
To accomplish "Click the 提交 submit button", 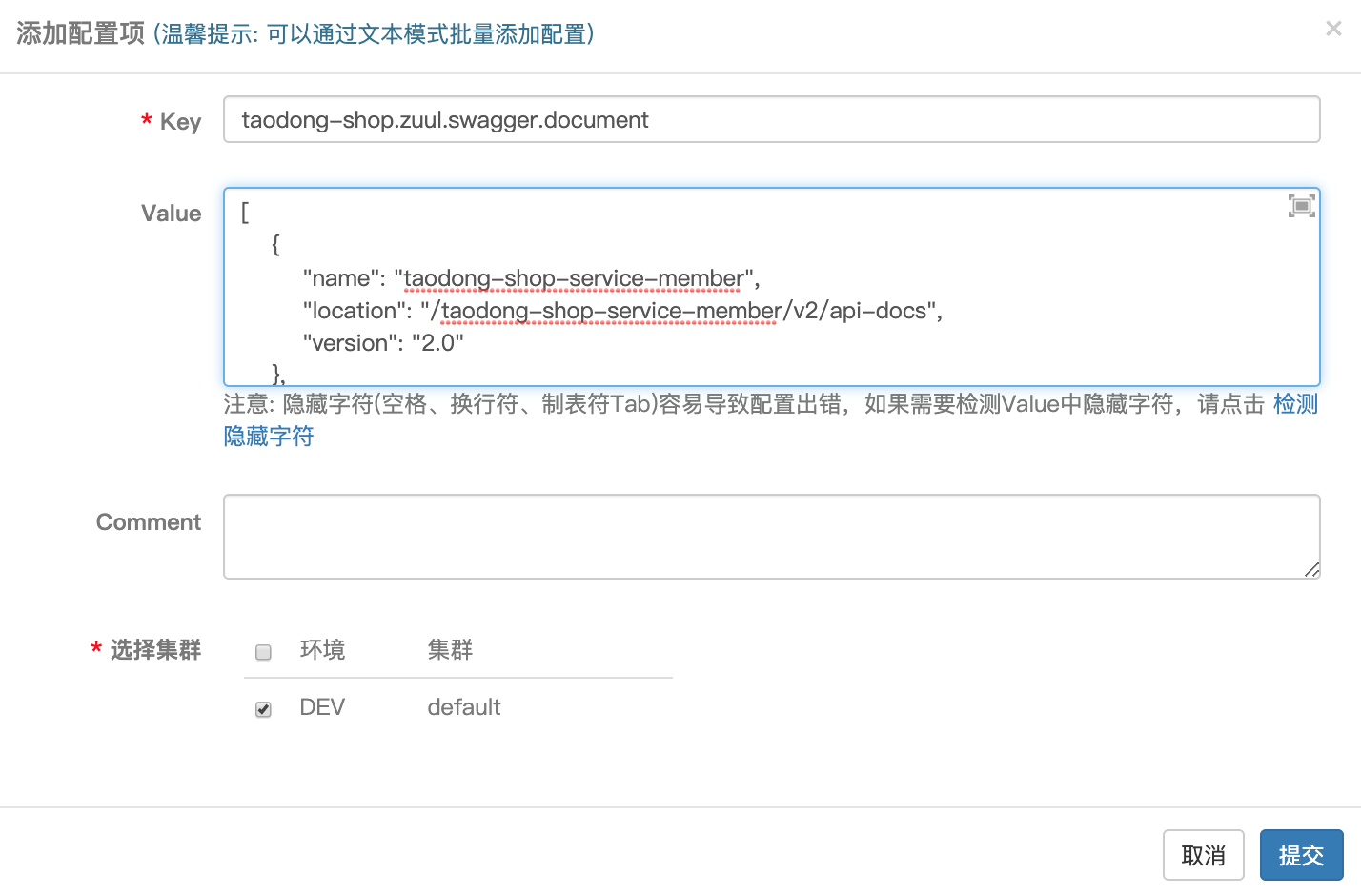I will pyautogui.click(x=1301, y=855).
